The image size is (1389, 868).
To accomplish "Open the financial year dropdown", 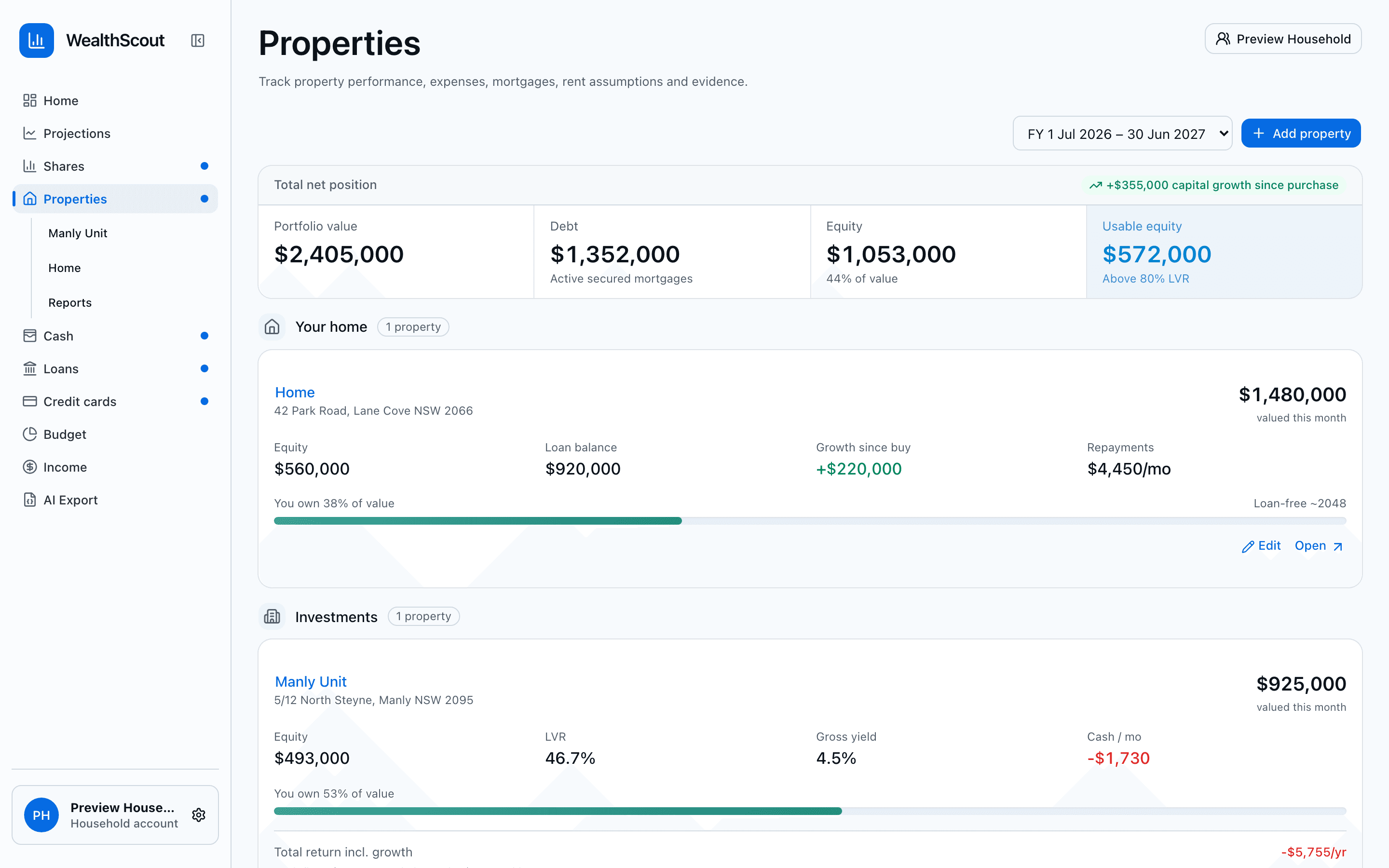I will click(x=1122, y=134).
